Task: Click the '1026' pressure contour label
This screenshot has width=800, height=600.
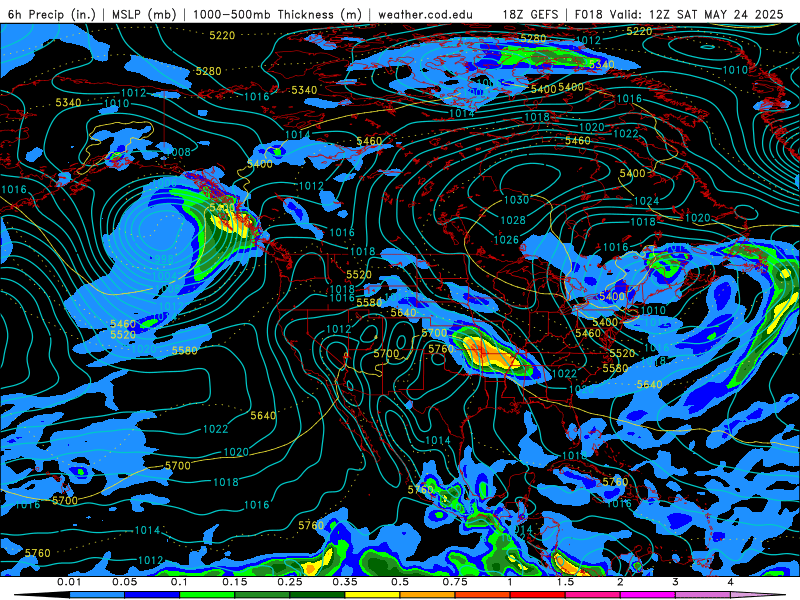Action: tap(506, 240)
